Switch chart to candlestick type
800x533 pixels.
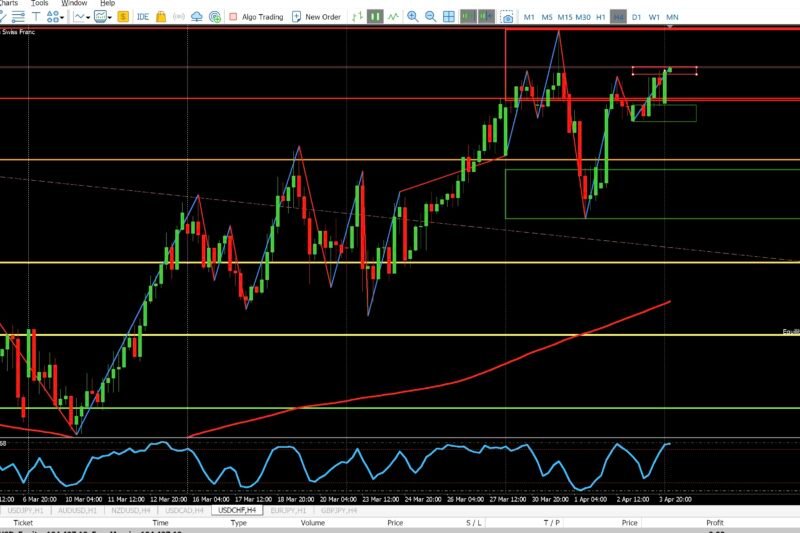click(x=375, y=17)
